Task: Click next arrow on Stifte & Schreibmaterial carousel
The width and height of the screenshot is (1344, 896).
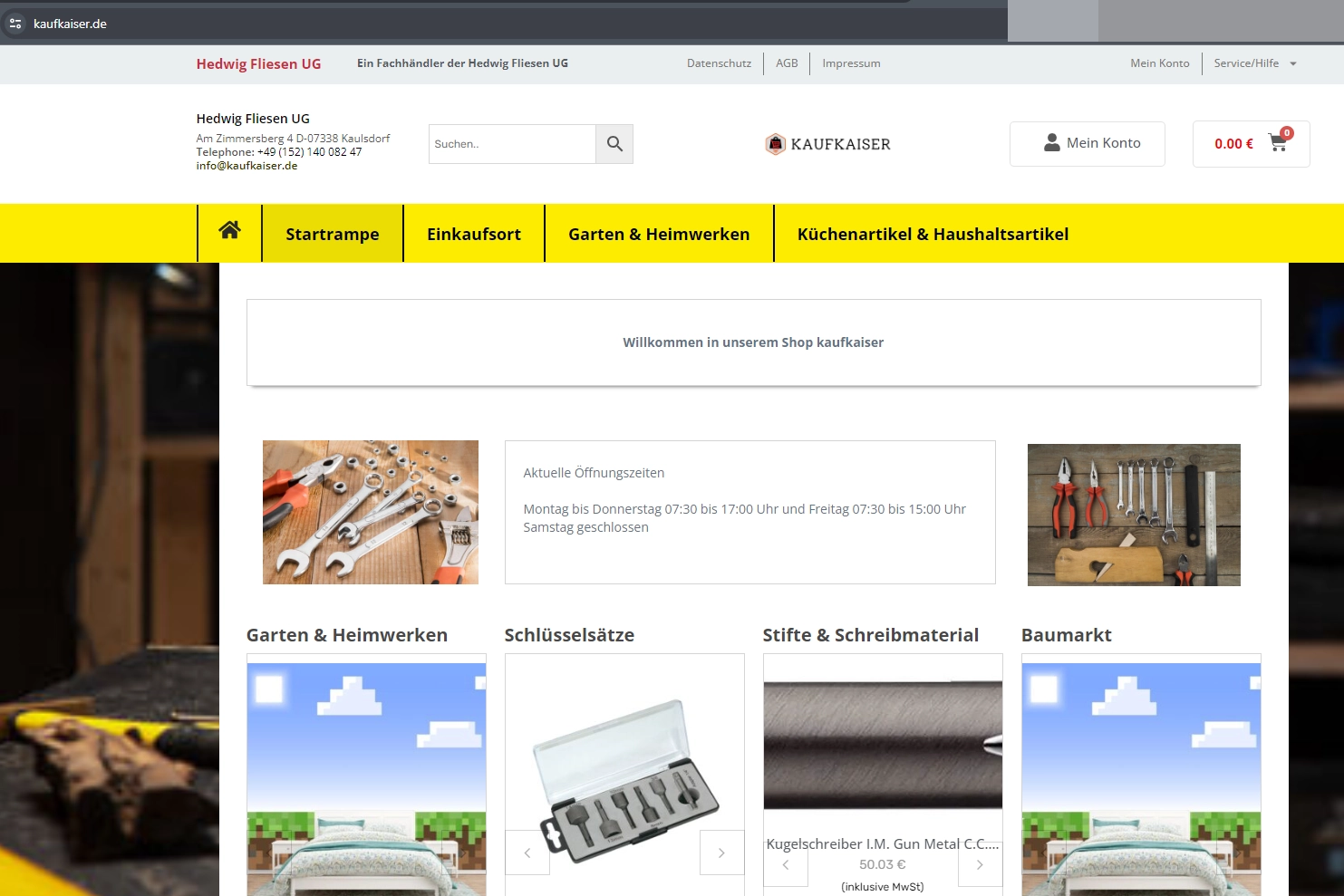Action: (x=980, y=864)
